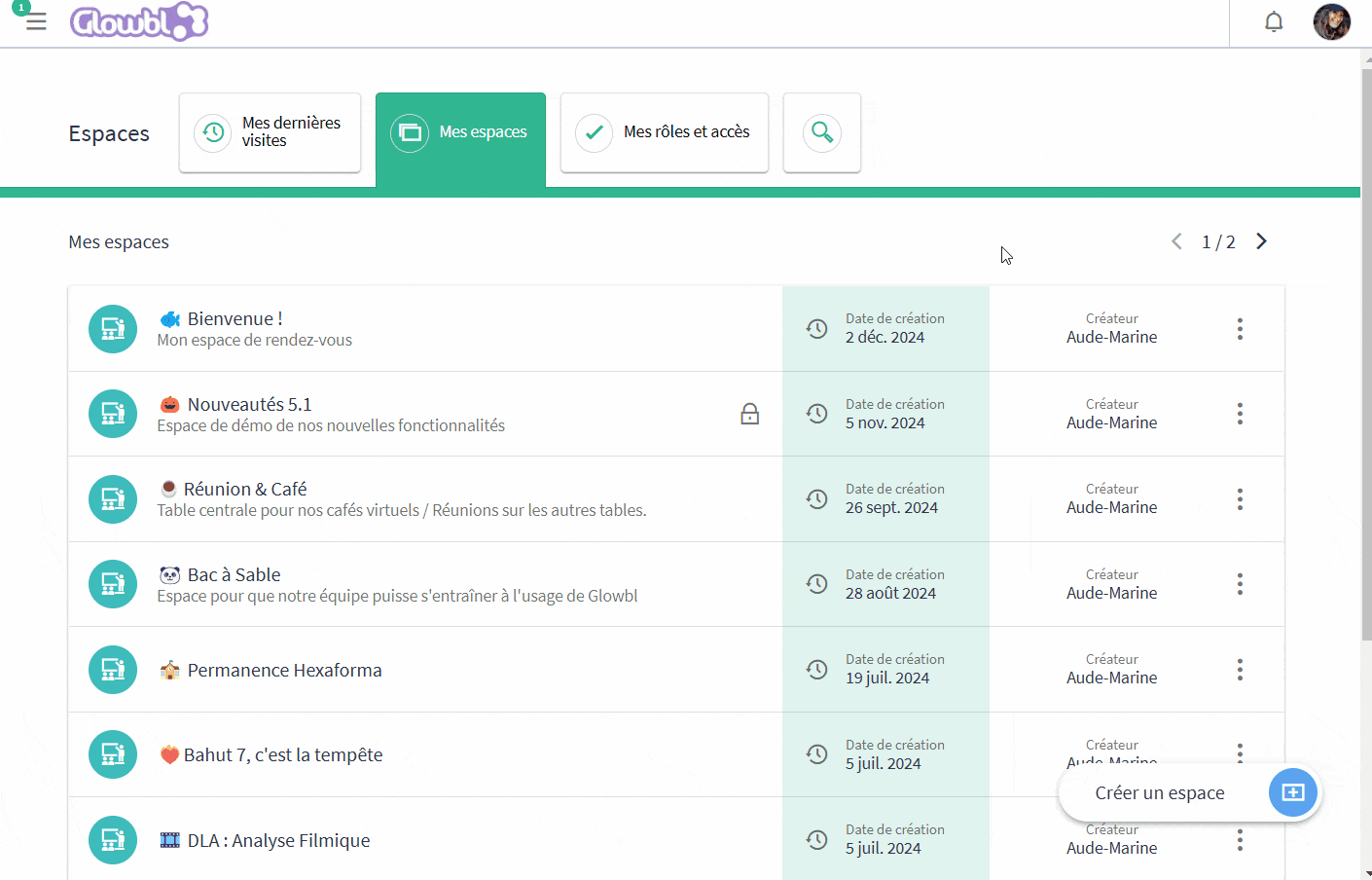Viewport: 1372px width, 880px height.
Task: Open the notifications bell
Action: tap(1274, 21)
